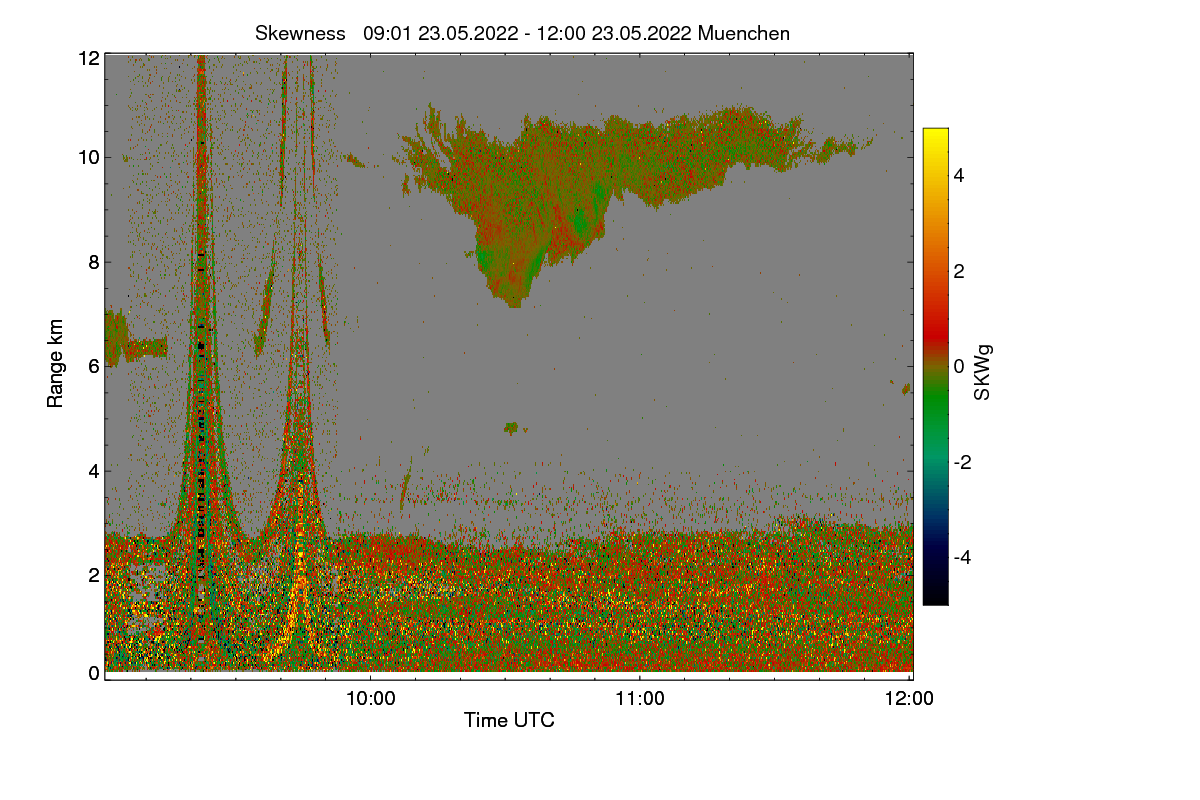Click the range tick label 12
This screenshot has width=1200, height=800.
pos(89,58)
